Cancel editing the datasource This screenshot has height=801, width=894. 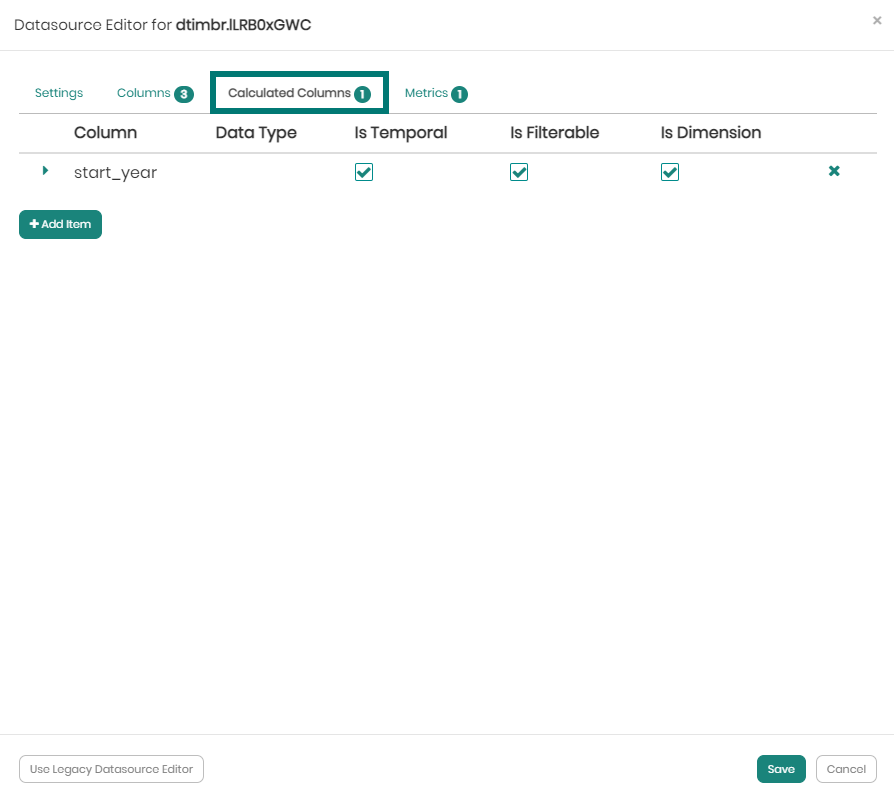(x=846, y=769)
